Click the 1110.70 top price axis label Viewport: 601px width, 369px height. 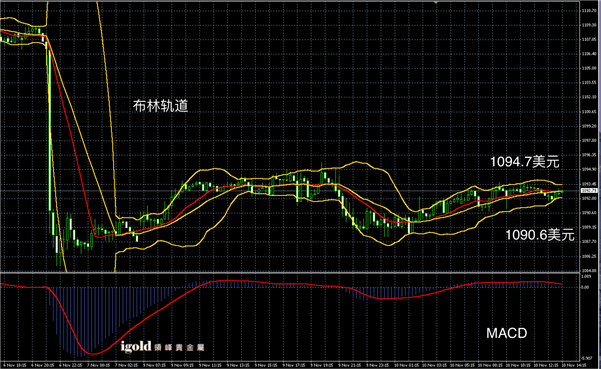coord(589,11)
